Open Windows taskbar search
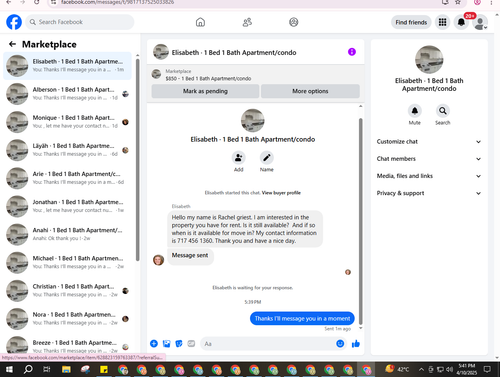500x377 pixels. pyautogui.click(x=28, y=369)
